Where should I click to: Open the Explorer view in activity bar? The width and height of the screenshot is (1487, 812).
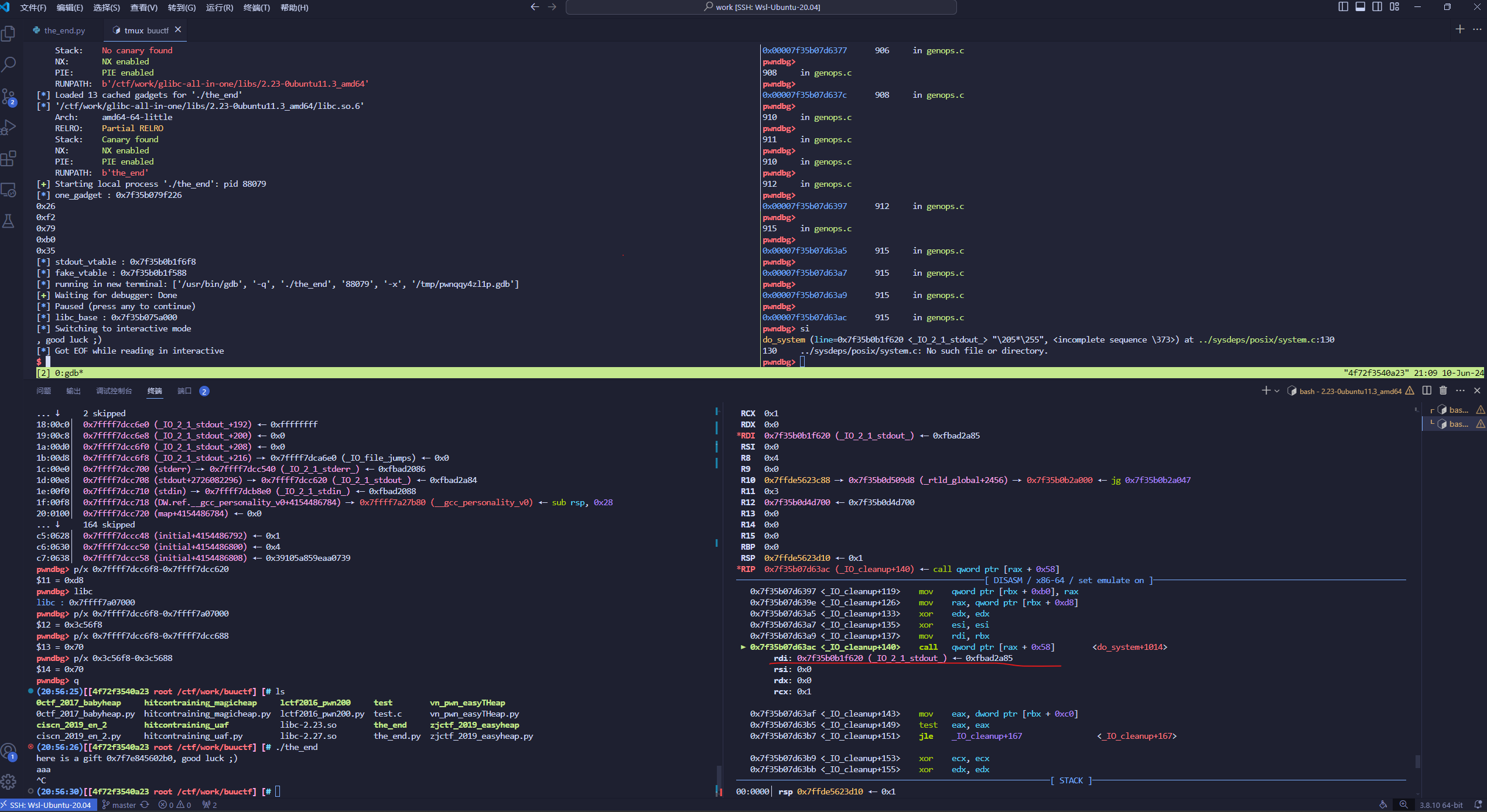9,33
